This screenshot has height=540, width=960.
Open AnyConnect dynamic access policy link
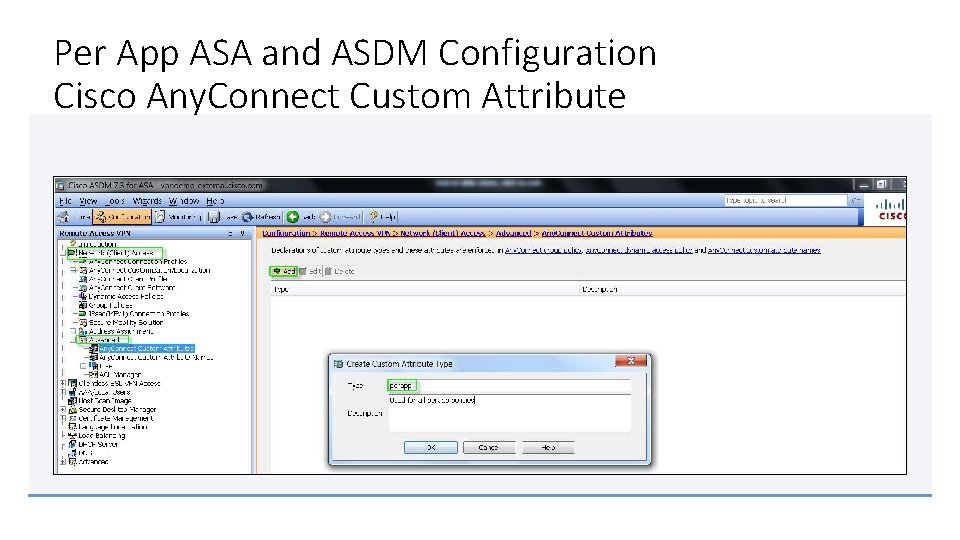(639, 250)
